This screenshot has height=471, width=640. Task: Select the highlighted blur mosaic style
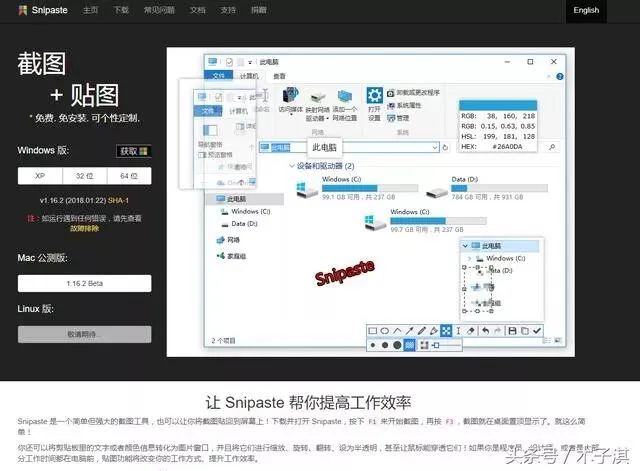tap(409, 345)
